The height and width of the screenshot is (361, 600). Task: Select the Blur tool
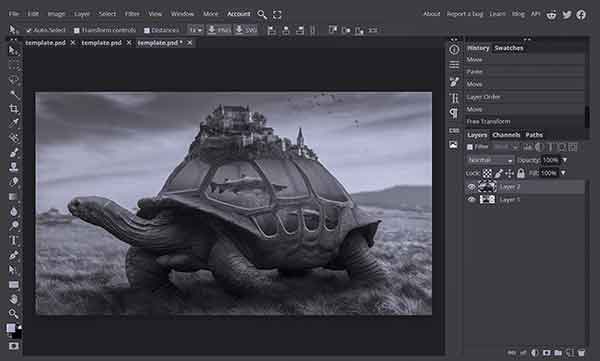click(x=14, y=211)
